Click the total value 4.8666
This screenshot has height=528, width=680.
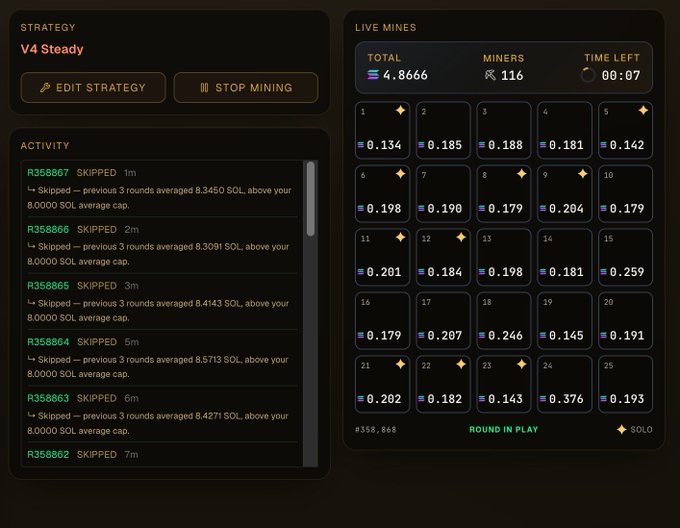click(x=405, y=75)
